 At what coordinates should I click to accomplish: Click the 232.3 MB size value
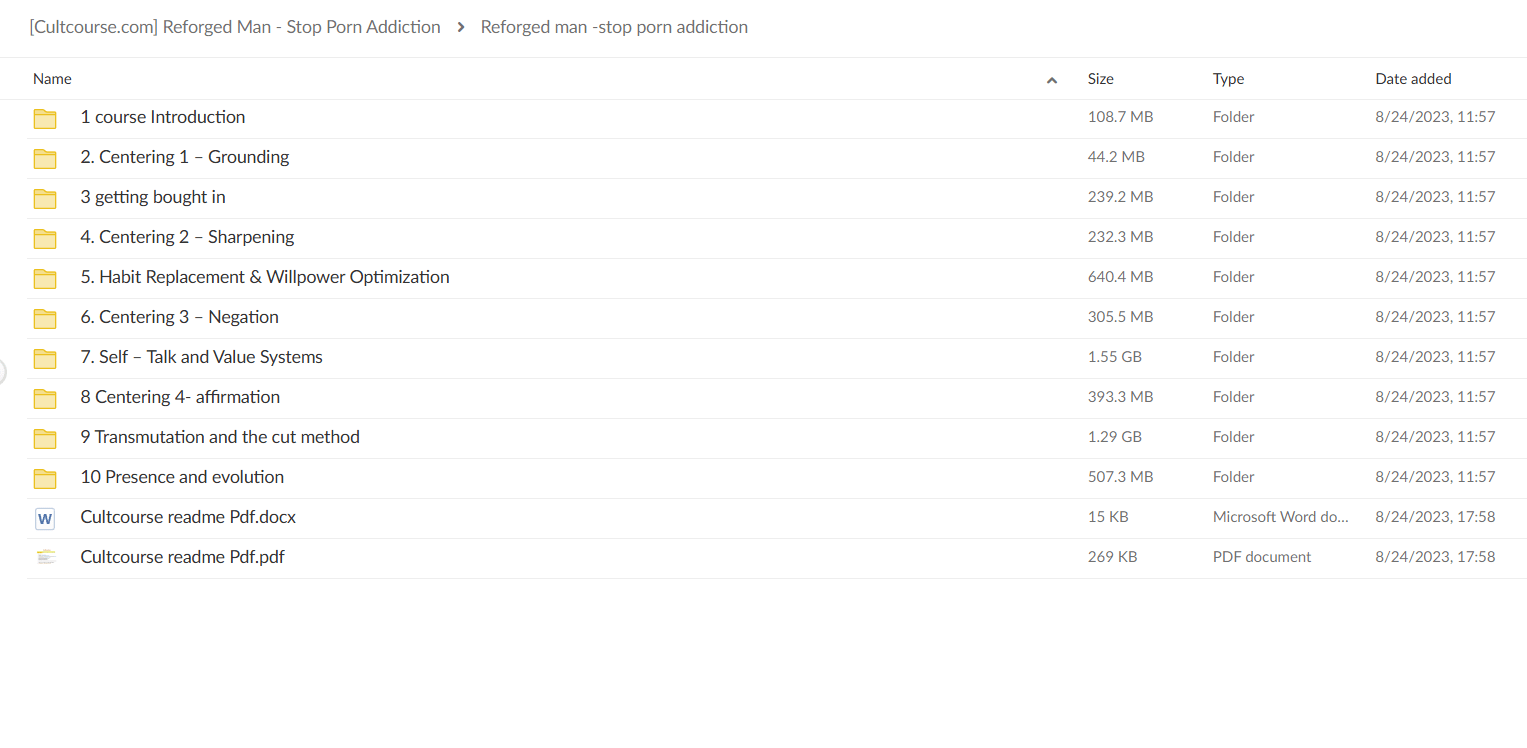click(x=1121, y=237)
